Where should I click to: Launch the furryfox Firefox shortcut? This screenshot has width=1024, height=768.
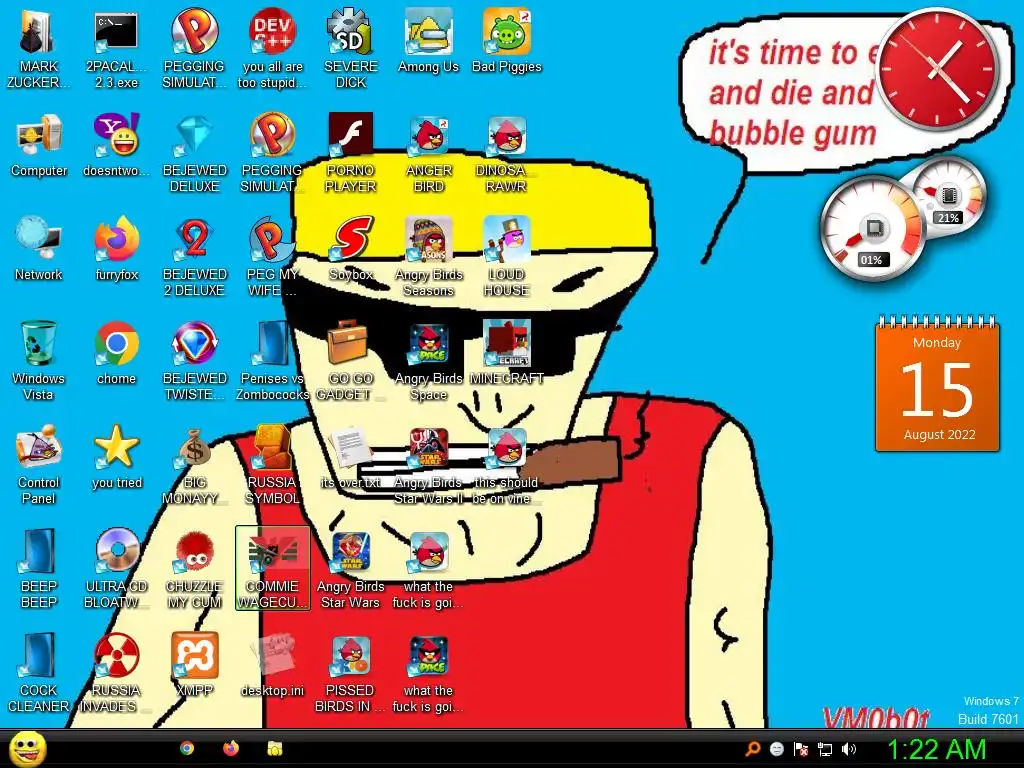[116, 249]
